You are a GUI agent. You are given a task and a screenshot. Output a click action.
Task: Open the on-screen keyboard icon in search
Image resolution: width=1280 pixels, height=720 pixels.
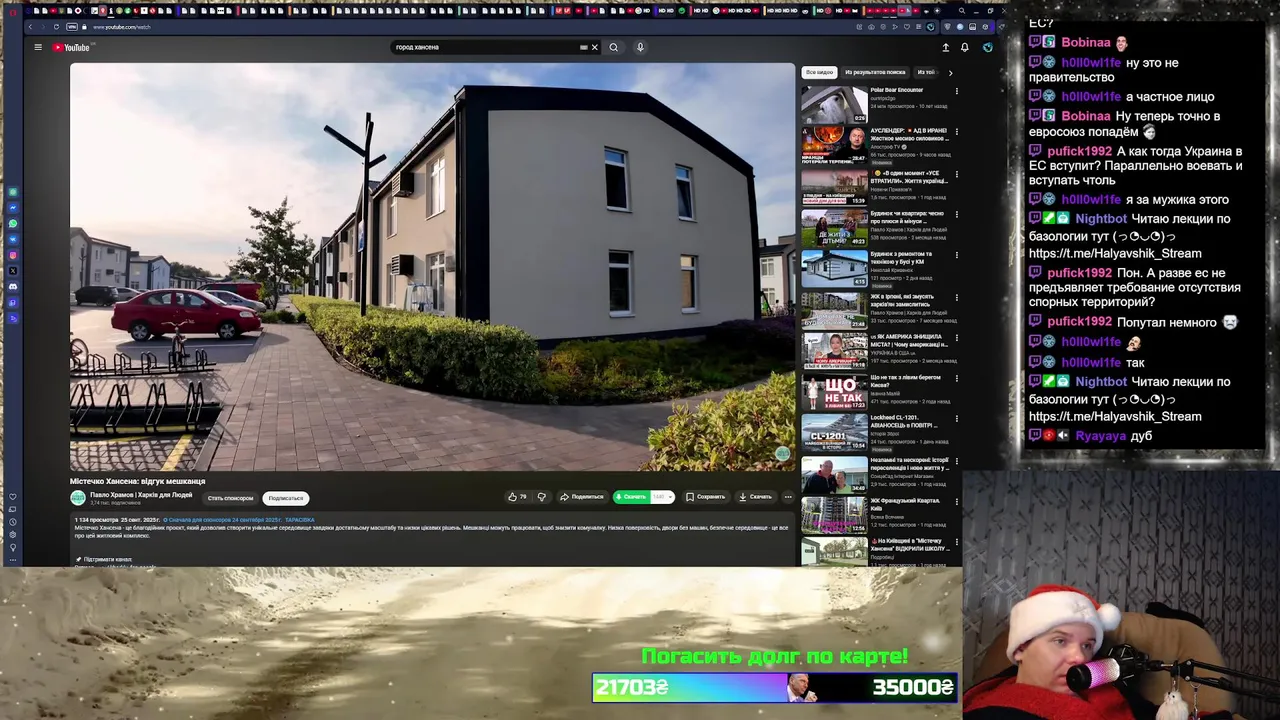point(584,47)
